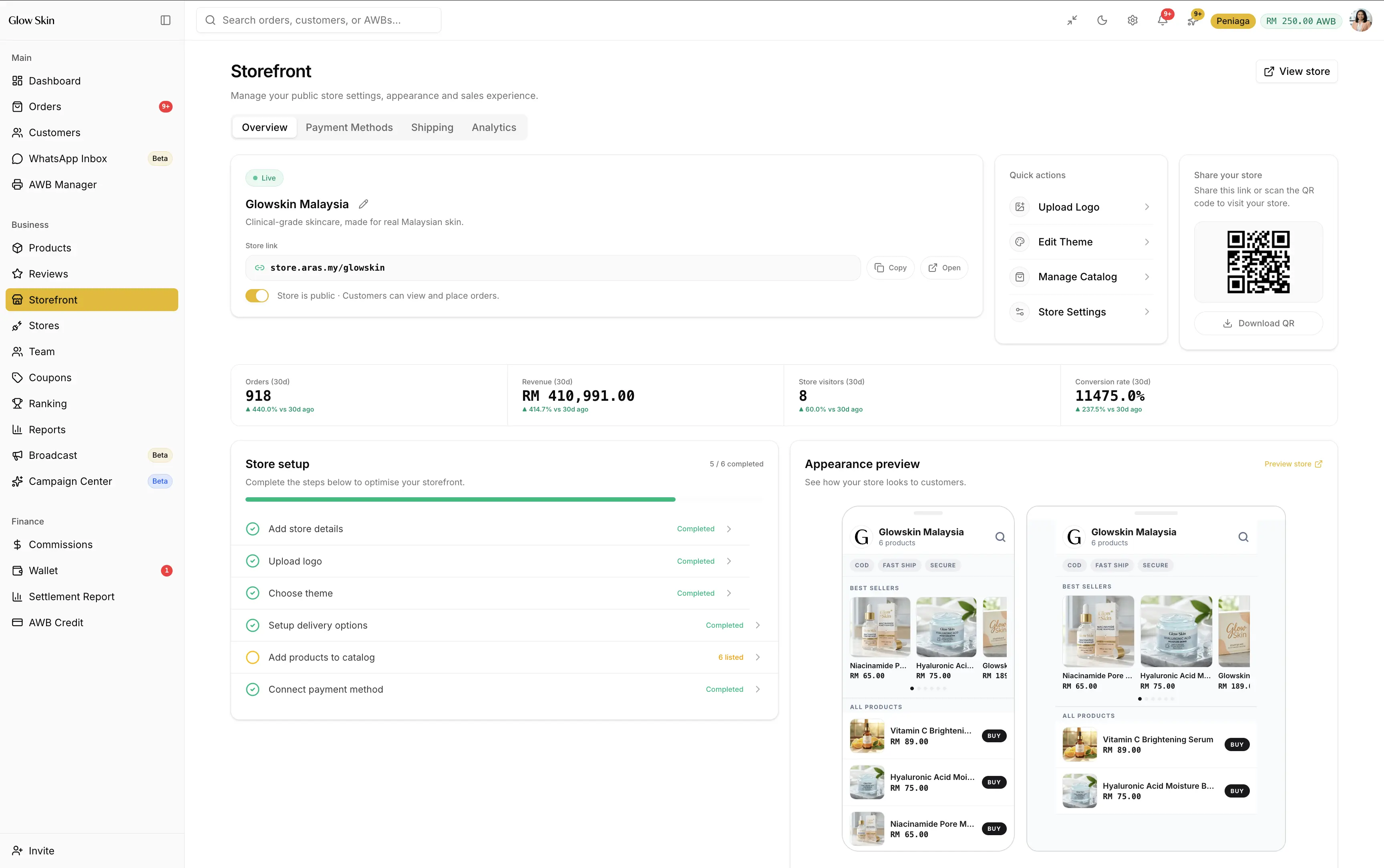This screenshot has height=868, width=1384.
Task: Expand Edit Theme quick action chevron
Action: [1147, 242]
